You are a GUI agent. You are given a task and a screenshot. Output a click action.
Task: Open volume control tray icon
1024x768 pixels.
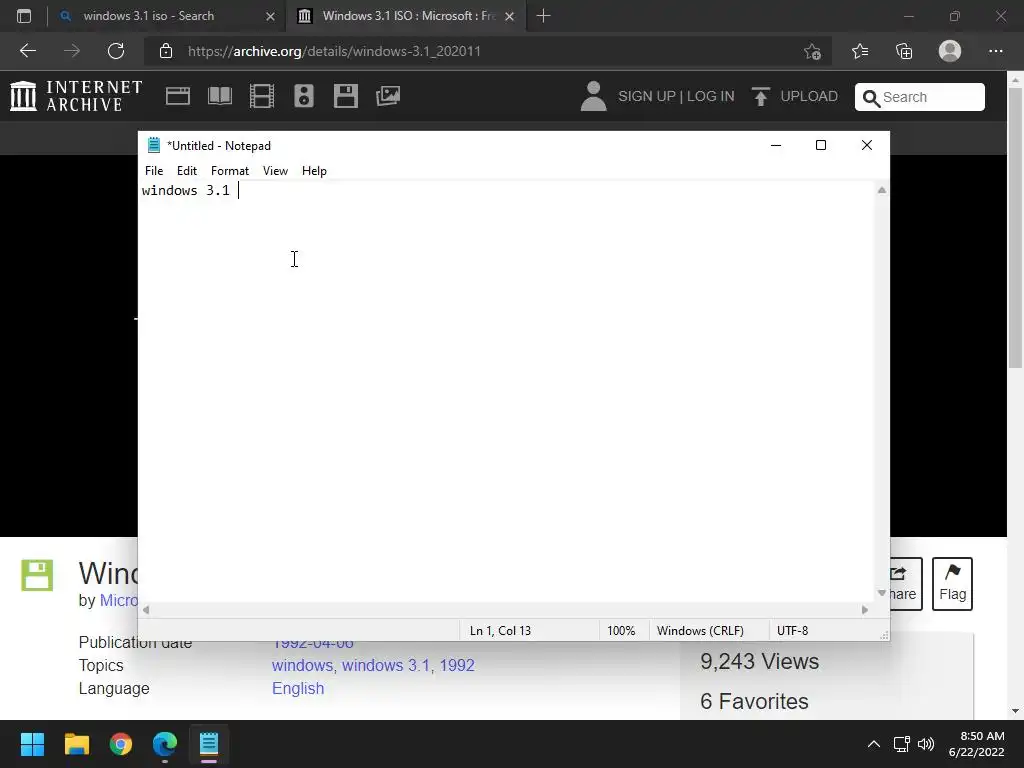click(x=926, y=744)
